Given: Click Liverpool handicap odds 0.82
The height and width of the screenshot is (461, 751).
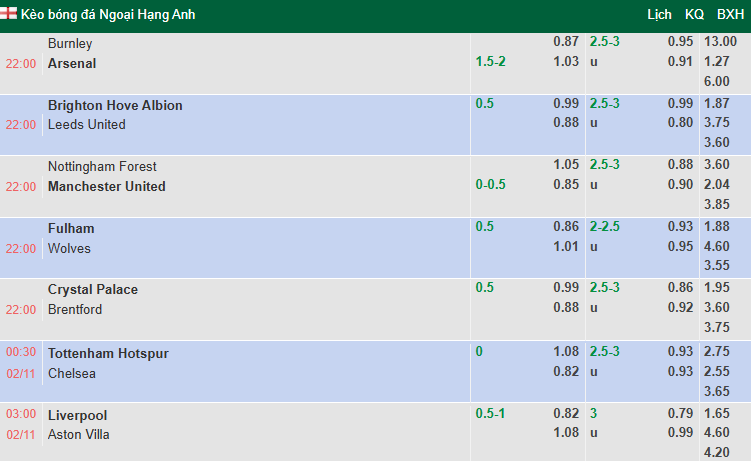Looking at the screenshot, I should pyautogui.click(x=566, y=414).
